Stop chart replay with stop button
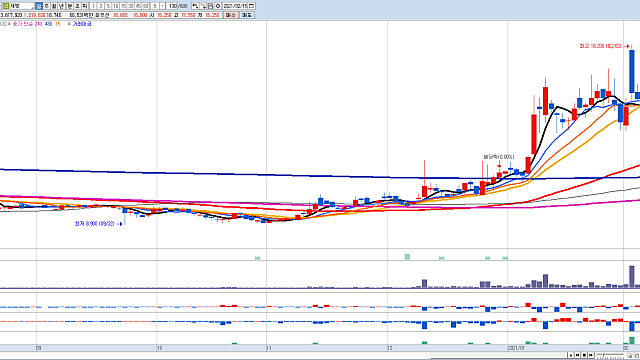 pos(584,355)
